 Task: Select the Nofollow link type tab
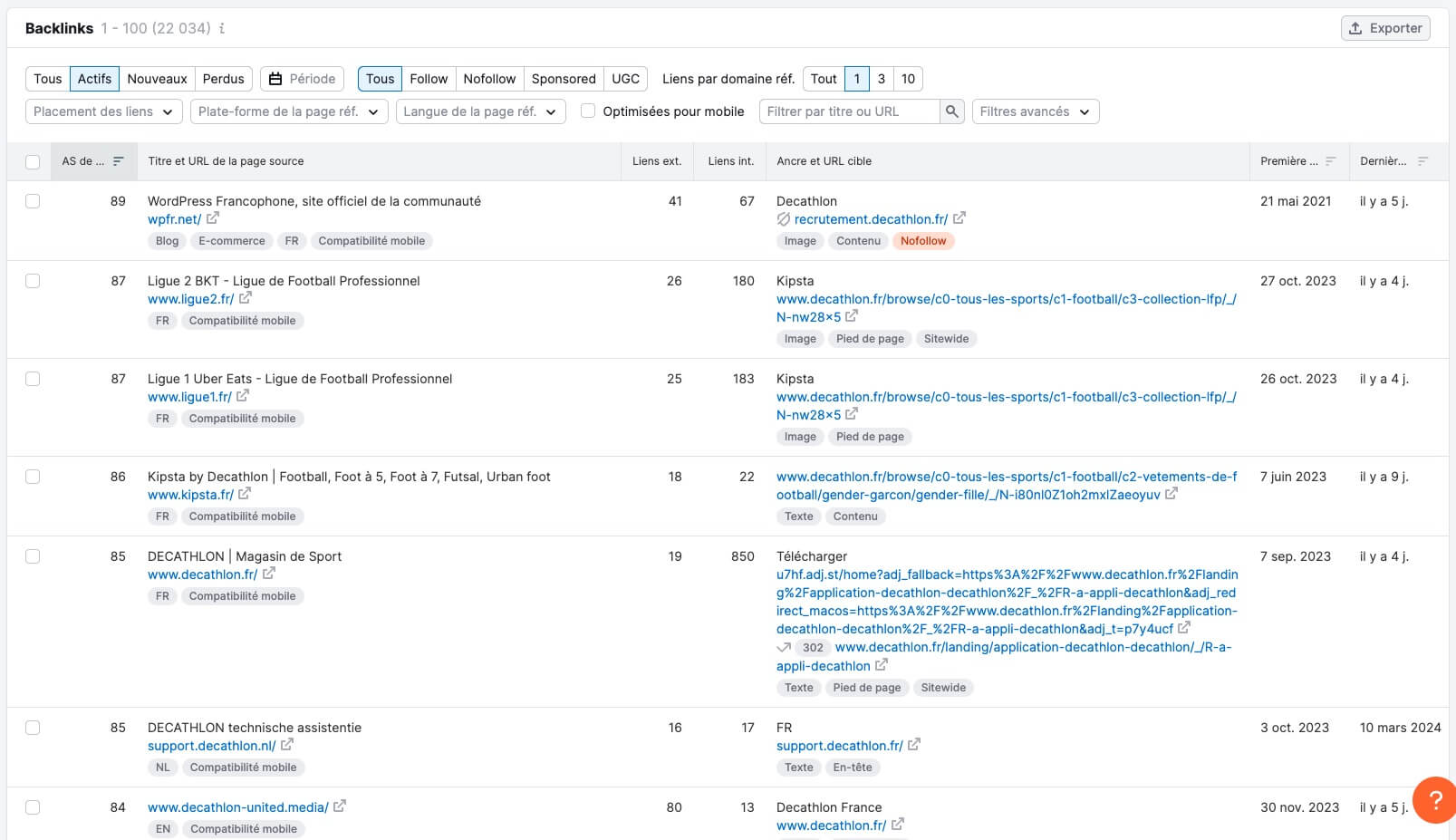[489, 79]
